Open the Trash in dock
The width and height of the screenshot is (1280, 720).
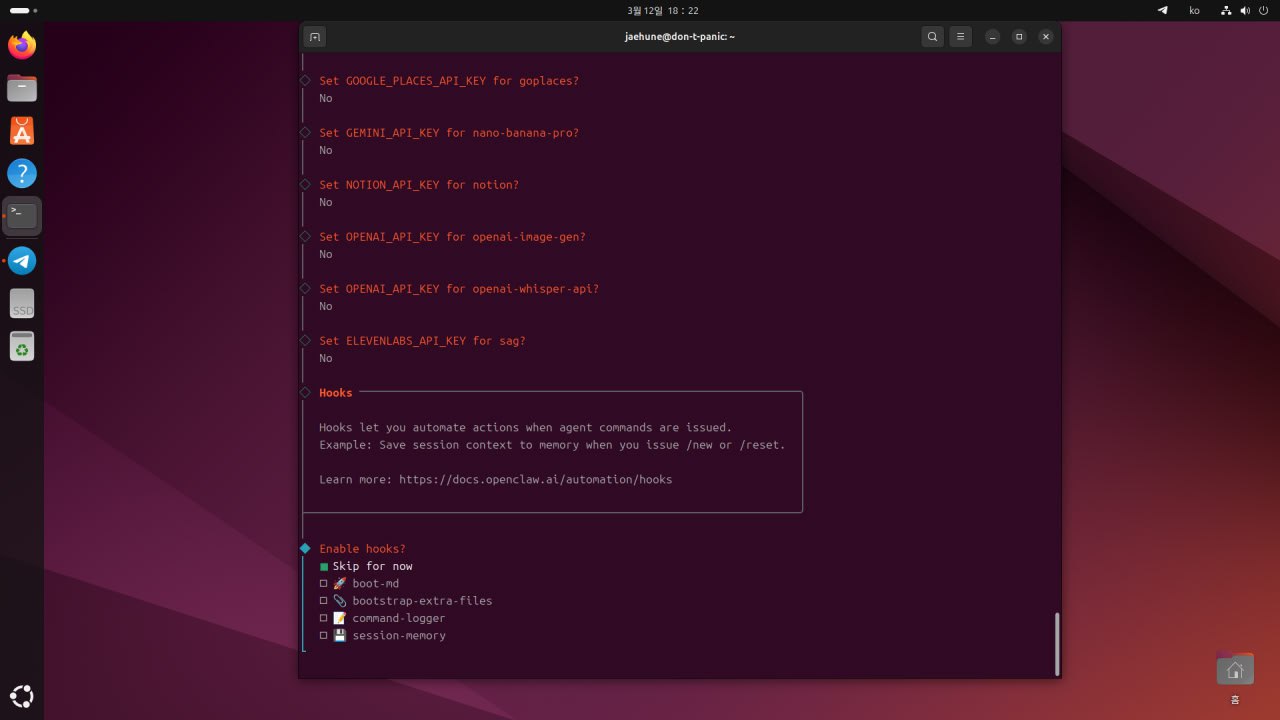tap(22, 347)
